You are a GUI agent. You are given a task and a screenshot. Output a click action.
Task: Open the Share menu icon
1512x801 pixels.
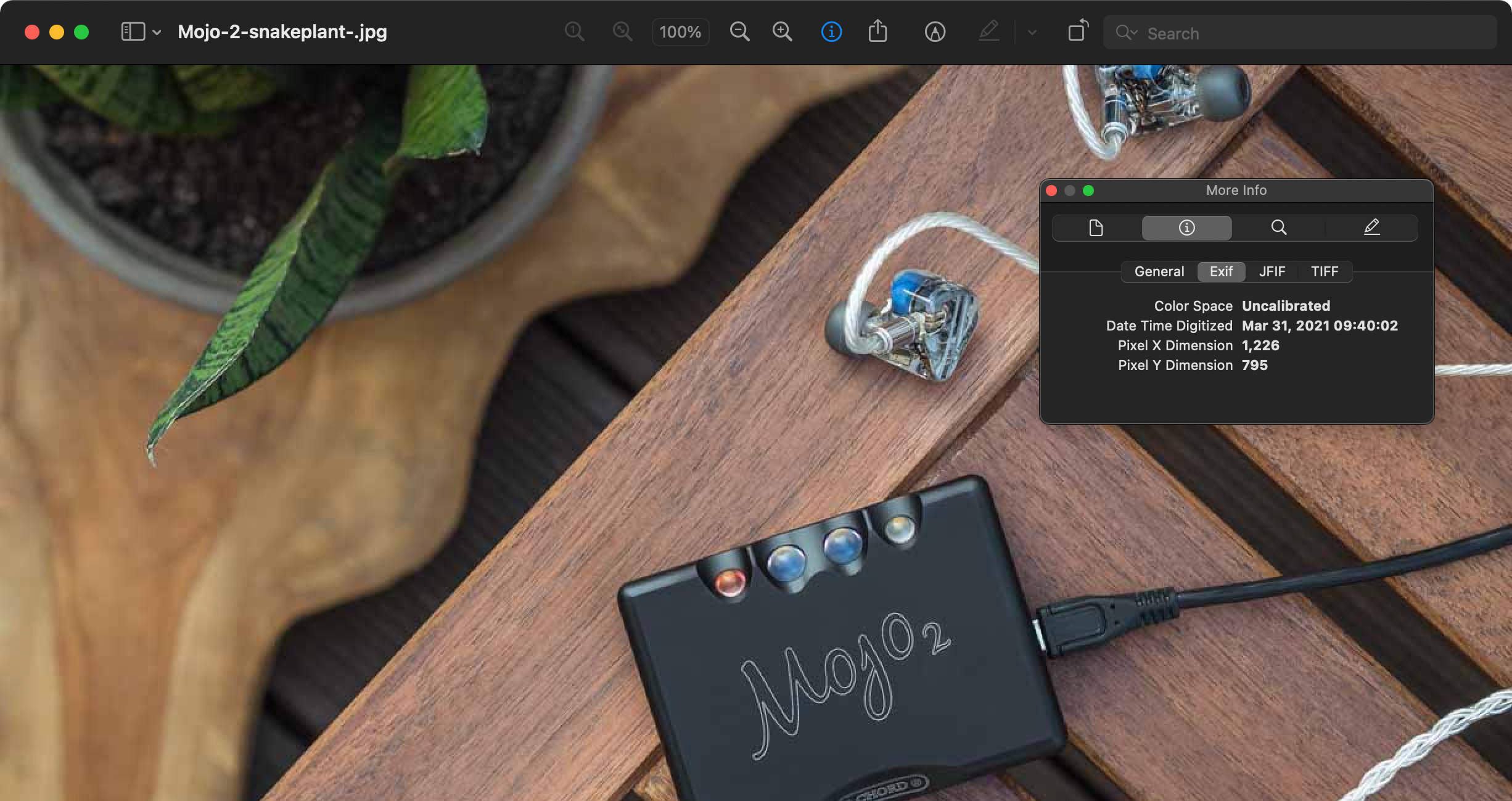point(877,31)
